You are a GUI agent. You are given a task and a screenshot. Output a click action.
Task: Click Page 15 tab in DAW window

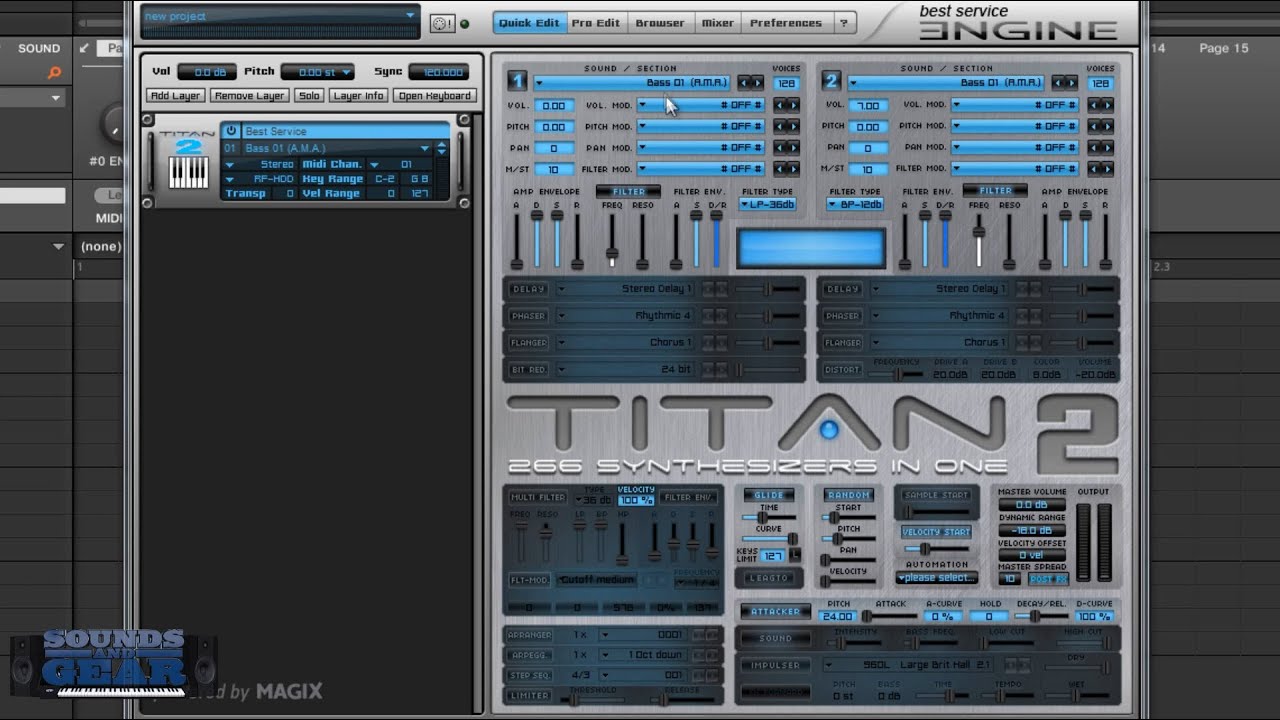point(1224,48)
